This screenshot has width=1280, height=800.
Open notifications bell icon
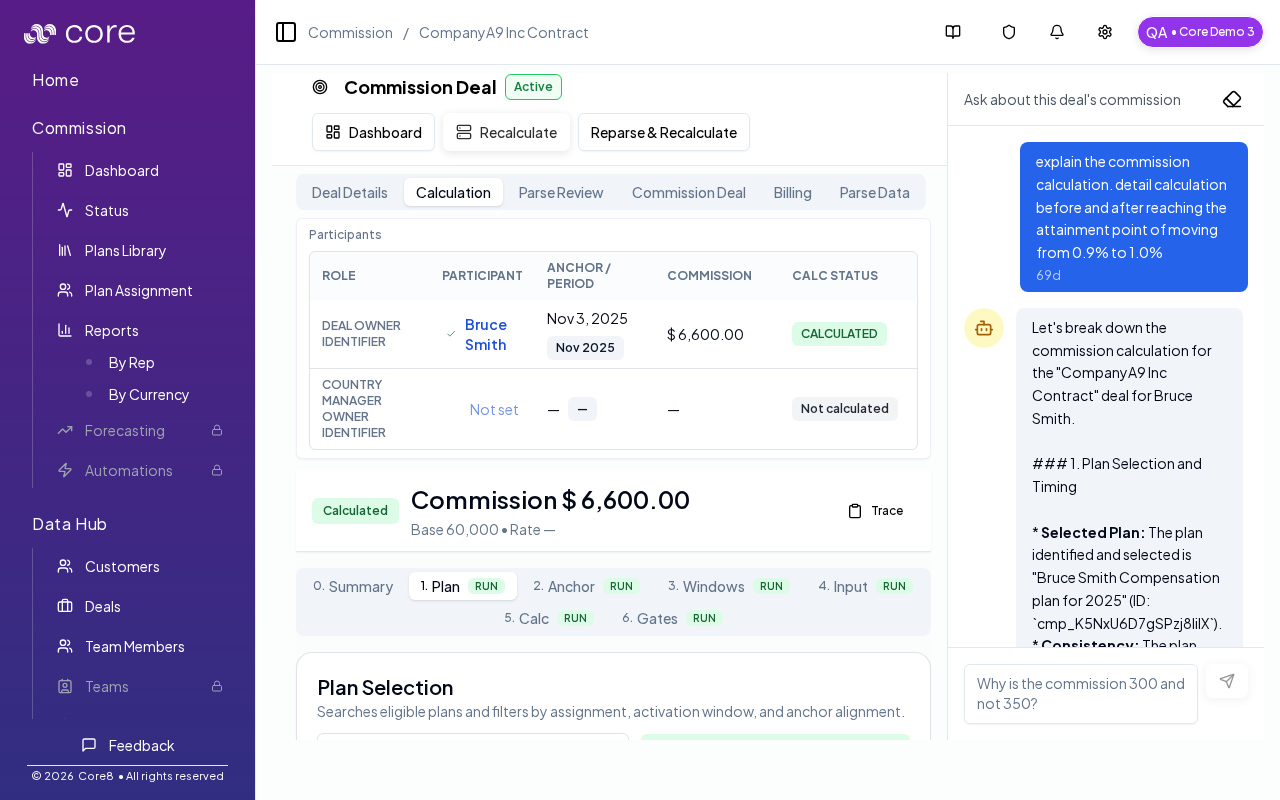1057,32
